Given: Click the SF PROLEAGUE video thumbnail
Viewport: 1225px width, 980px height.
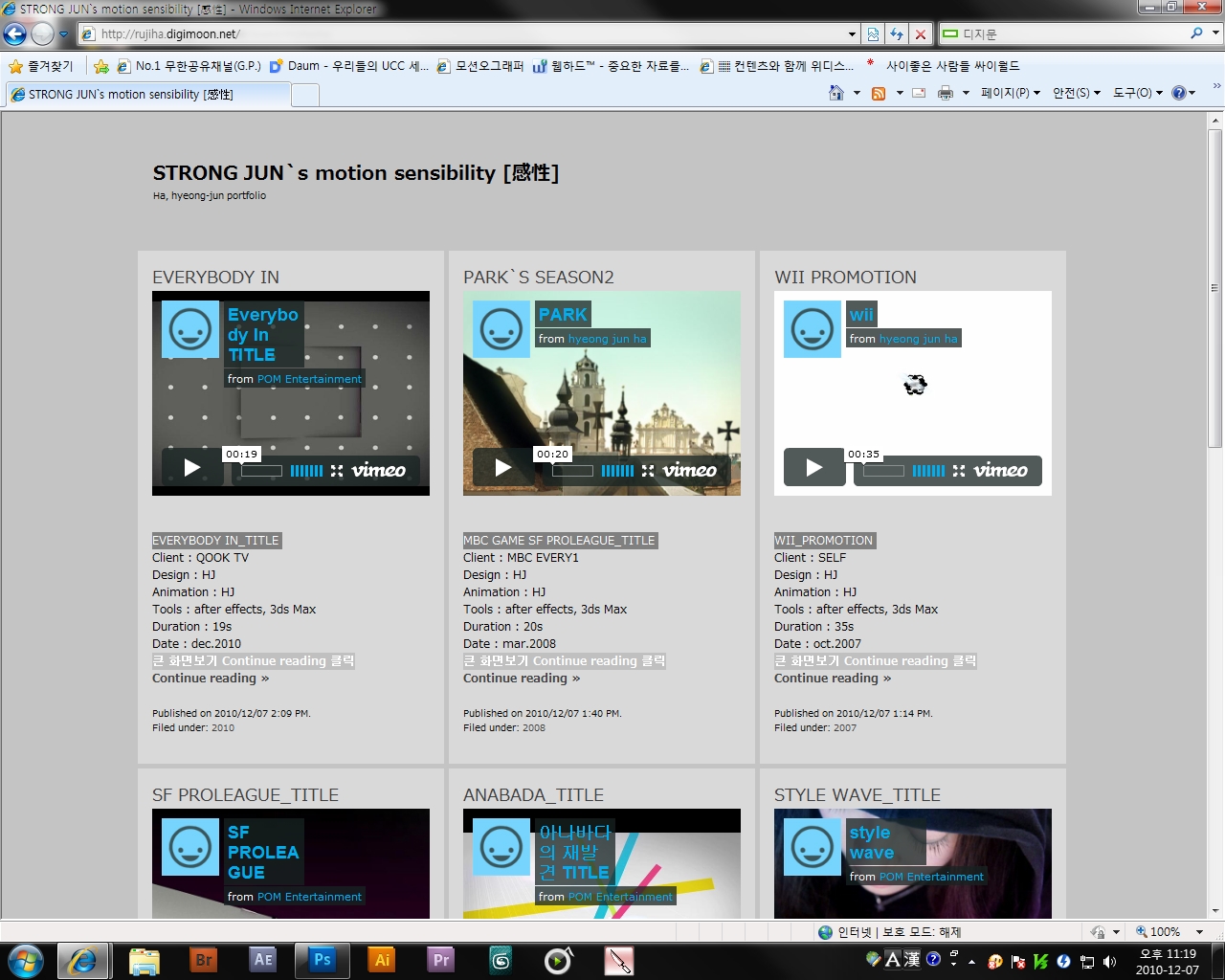Looking at the screenshot, I should [x=291, y=863].
